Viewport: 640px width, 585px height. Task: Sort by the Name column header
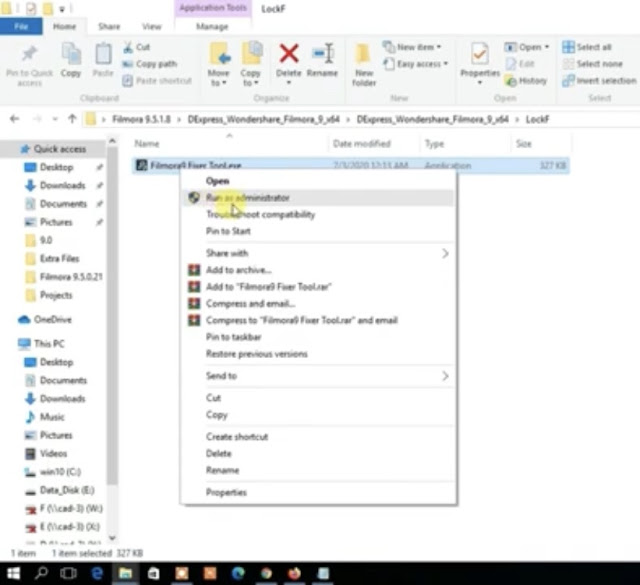pos(147,144)
